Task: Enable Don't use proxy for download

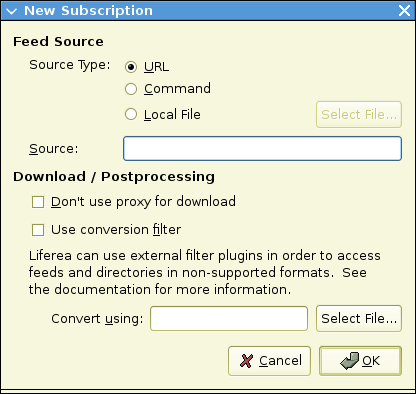Action: click(38, 202)
